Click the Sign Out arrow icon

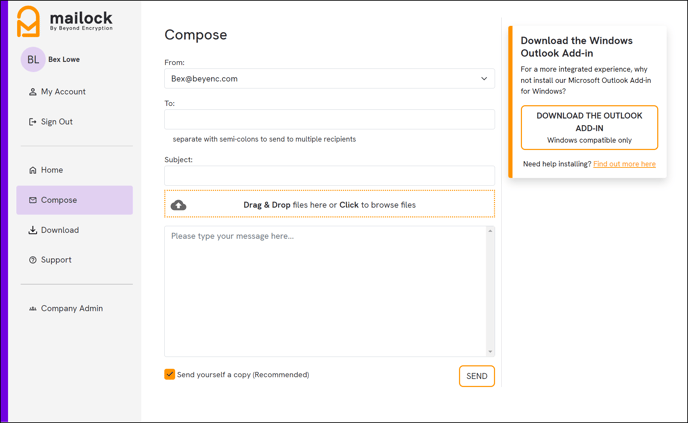(32, 122)
